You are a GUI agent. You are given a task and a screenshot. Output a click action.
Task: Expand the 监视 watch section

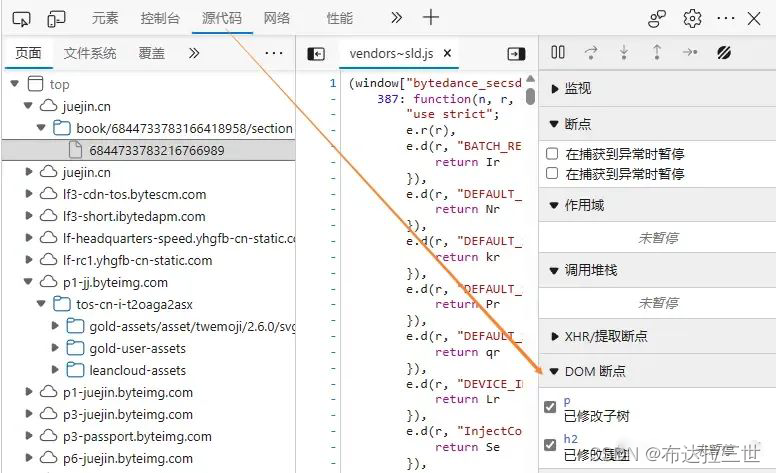pos(554,89)
